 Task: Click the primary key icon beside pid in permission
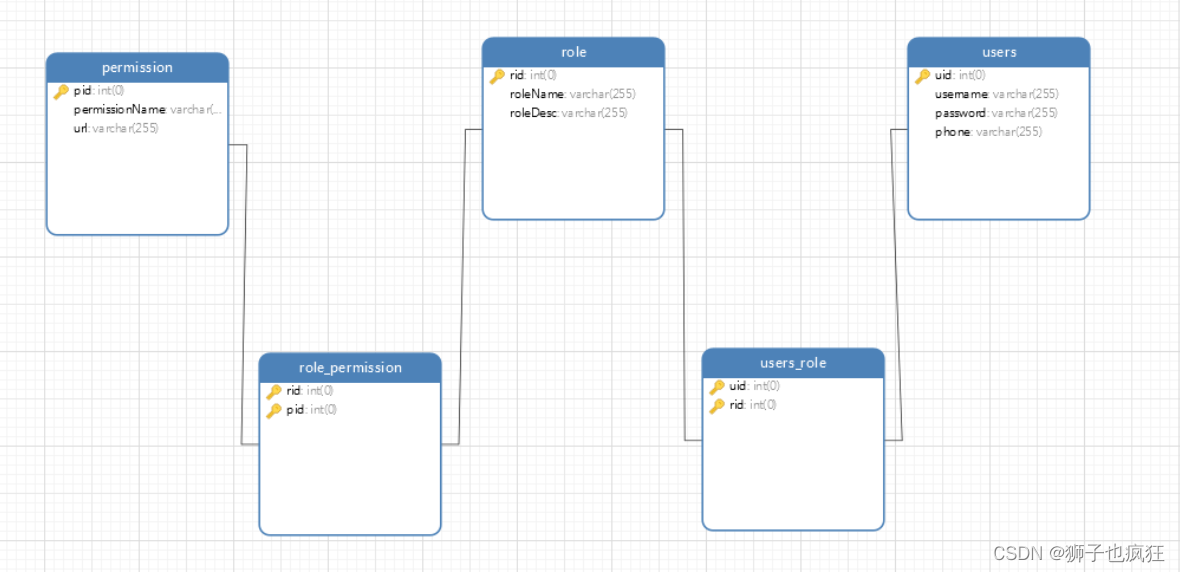coord(61,92)
